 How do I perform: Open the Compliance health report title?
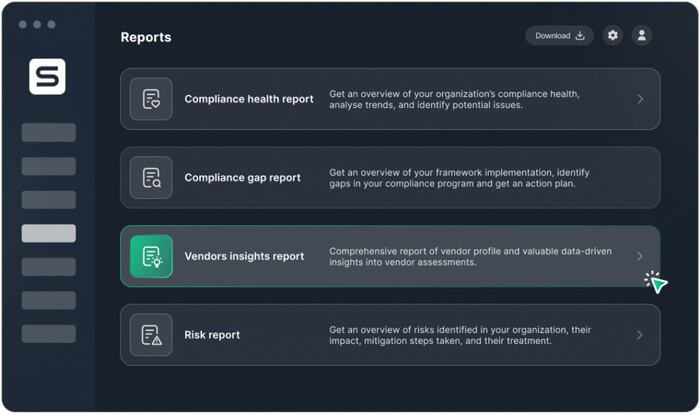click(x=248, y=99)
